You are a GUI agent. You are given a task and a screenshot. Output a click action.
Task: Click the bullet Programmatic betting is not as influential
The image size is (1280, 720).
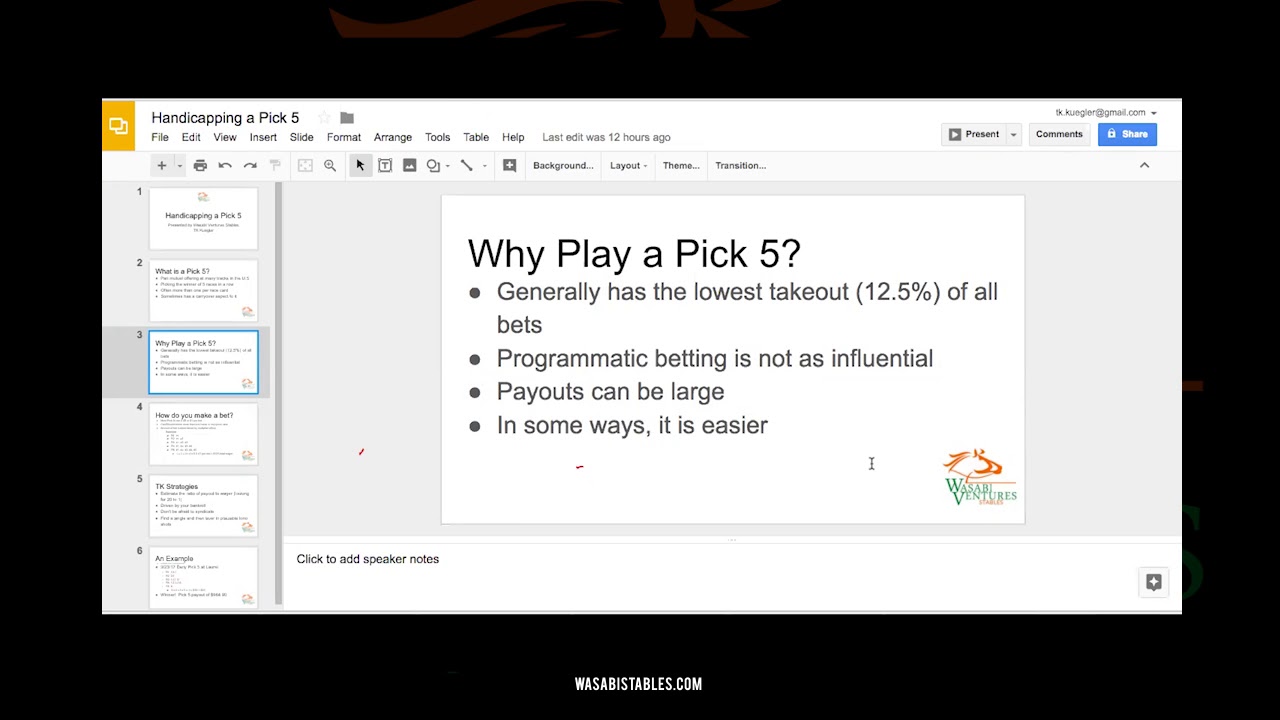tap(714, 358)
